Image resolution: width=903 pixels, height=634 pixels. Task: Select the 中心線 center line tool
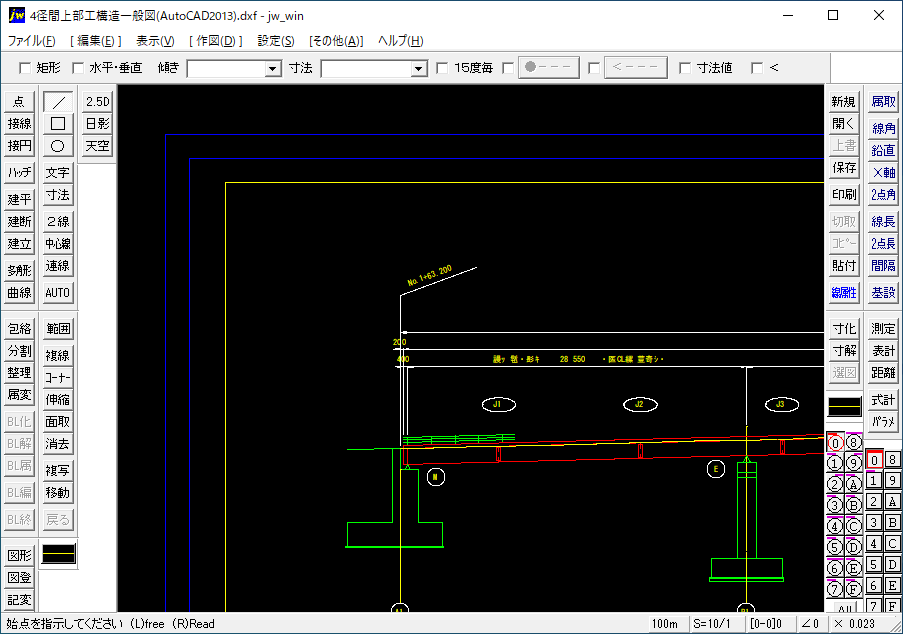coord(58,244)
